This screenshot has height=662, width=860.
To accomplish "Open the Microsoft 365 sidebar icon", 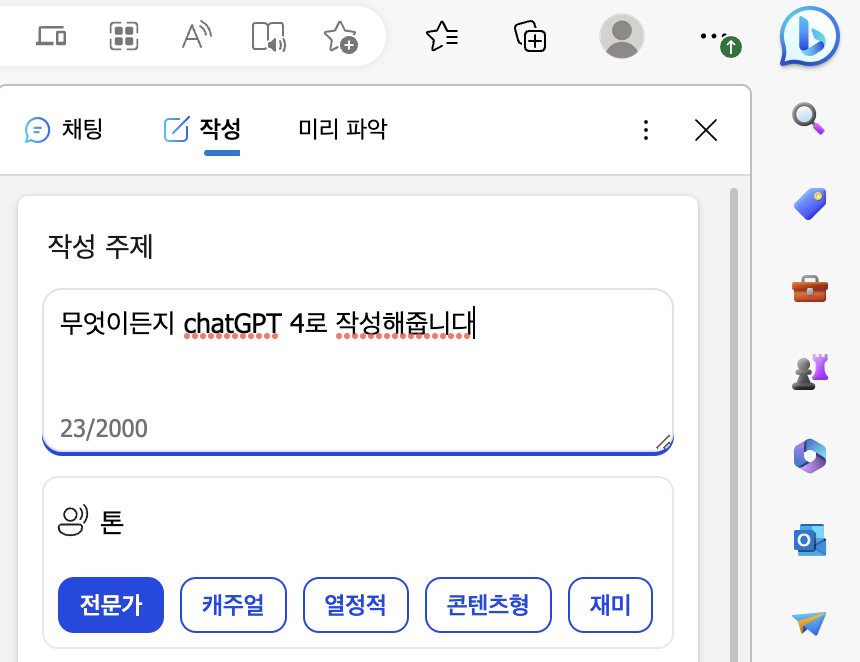I will pyautogui.click(x=810, y=456).
